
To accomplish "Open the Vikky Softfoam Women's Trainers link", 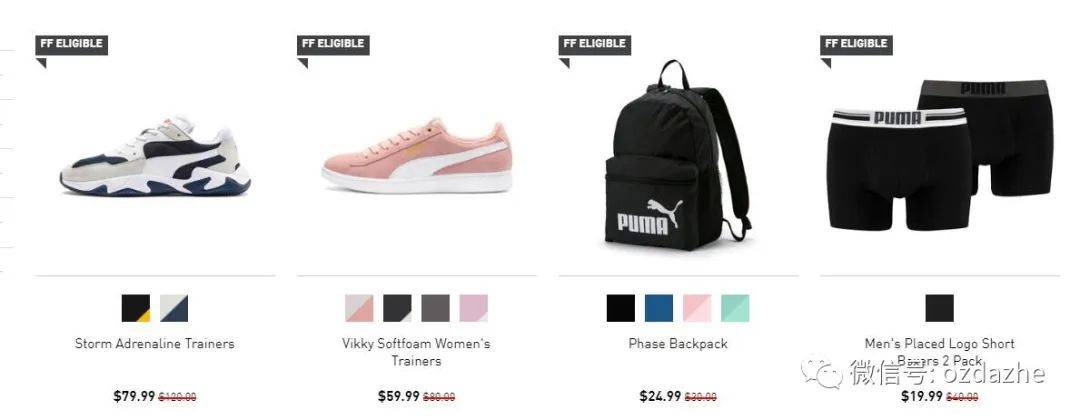I will pyautogui.click(x=417, y=352).
